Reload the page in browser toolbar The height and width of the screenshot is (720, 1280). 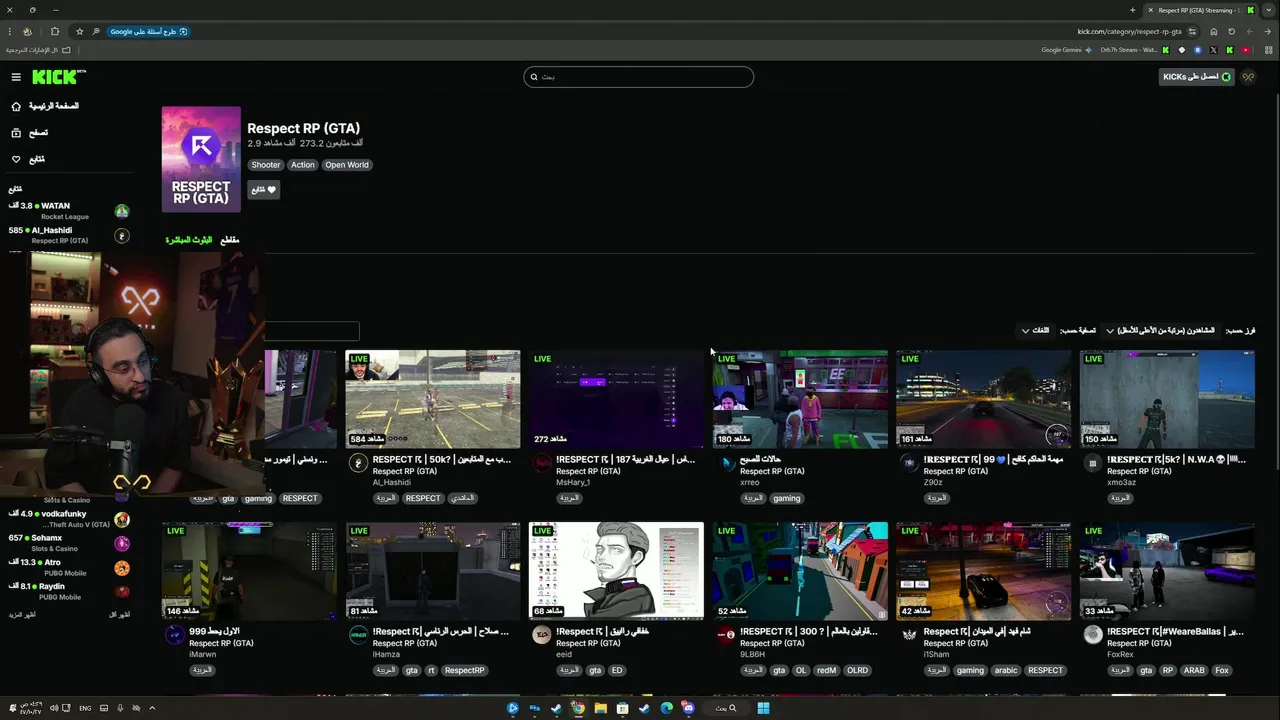click(x=1231, y=31)
